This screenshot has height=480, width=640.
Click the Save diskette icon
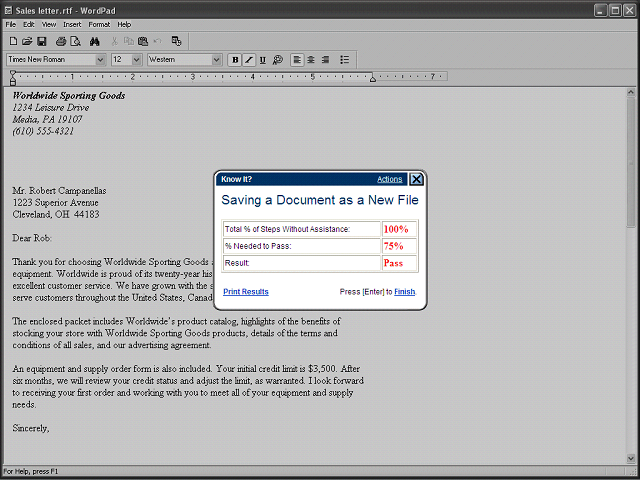point(42,41)
